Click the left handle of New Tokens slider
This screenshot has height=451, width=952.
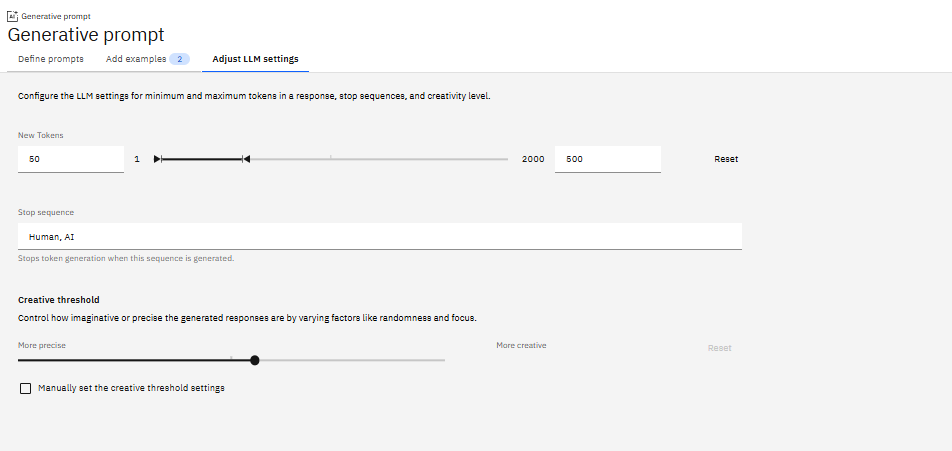pyautogui.click(x=158, y=159)
